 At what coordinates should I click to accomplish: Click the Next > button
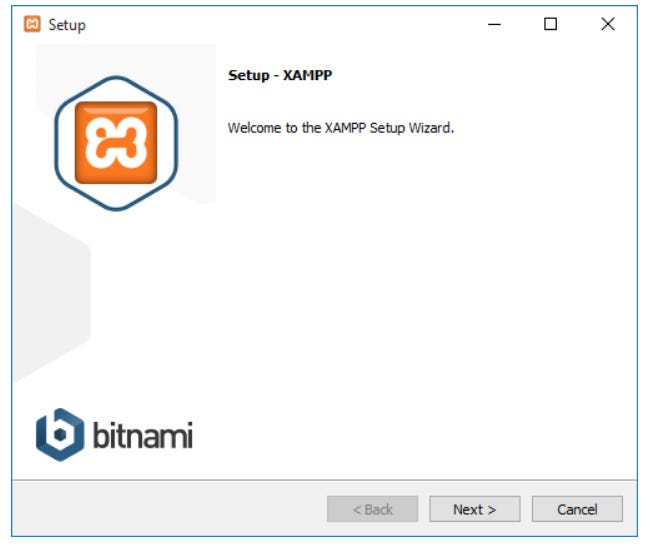pos(474,509)
